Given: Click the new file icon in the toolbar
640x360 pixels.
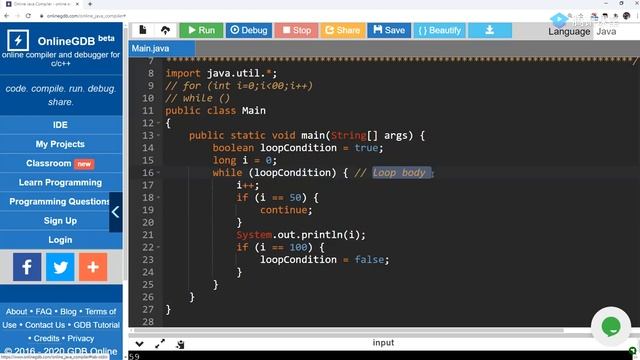Looking at the screenshot, I should [x=143, y=30].
